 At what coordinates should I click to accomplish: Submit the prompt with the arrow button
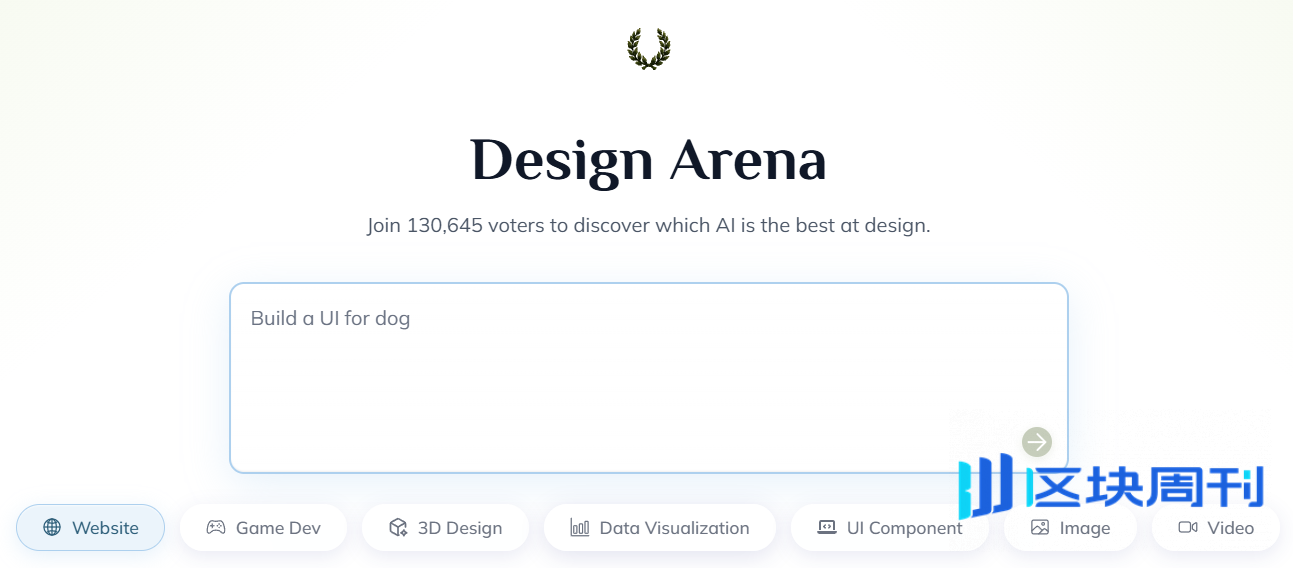coord(1037,441)
